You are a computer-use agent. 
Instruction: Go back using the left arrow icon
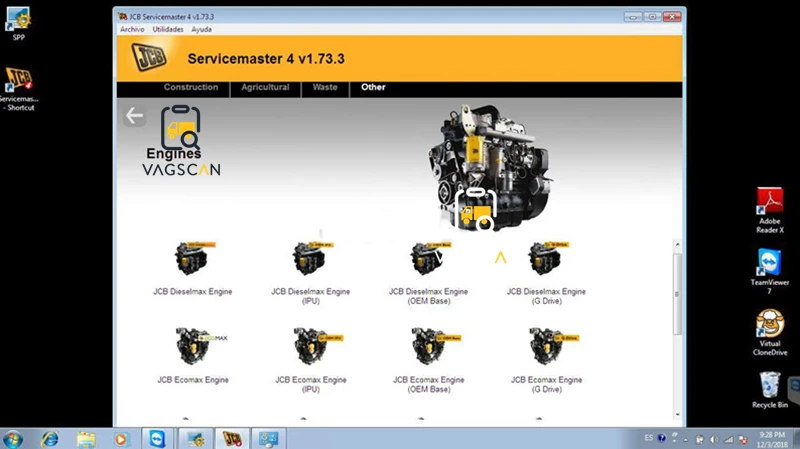click(135, 116)
